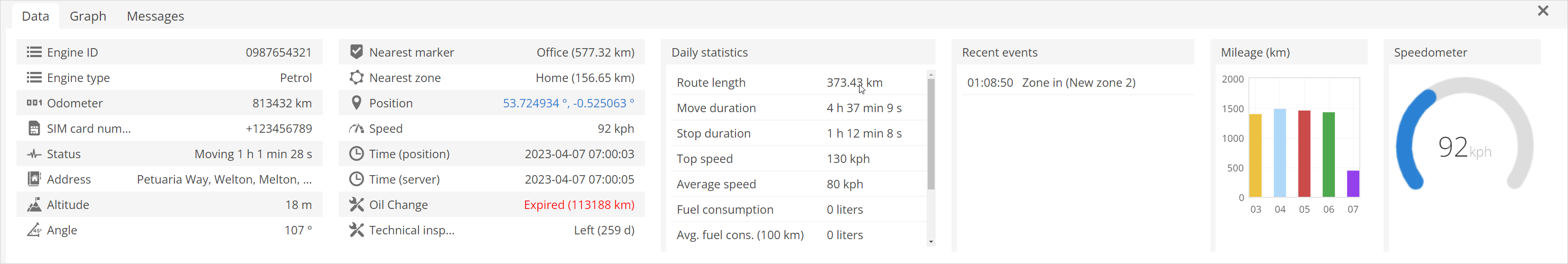The image size is (1568, 264).
Task: Select the Data tab
Action: (35, 16)
